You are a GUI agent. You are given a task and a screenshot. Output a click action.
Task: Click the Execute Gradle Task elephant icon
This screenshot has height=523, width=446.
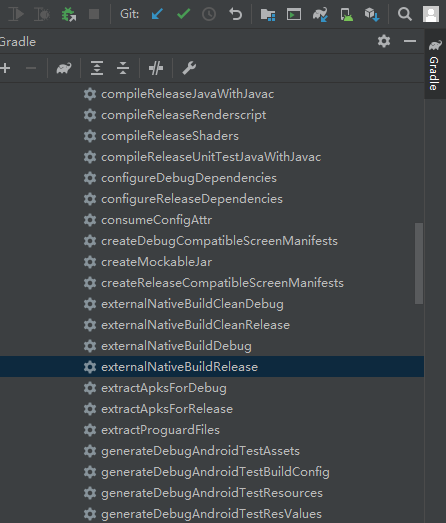click(x=64, y=68)
